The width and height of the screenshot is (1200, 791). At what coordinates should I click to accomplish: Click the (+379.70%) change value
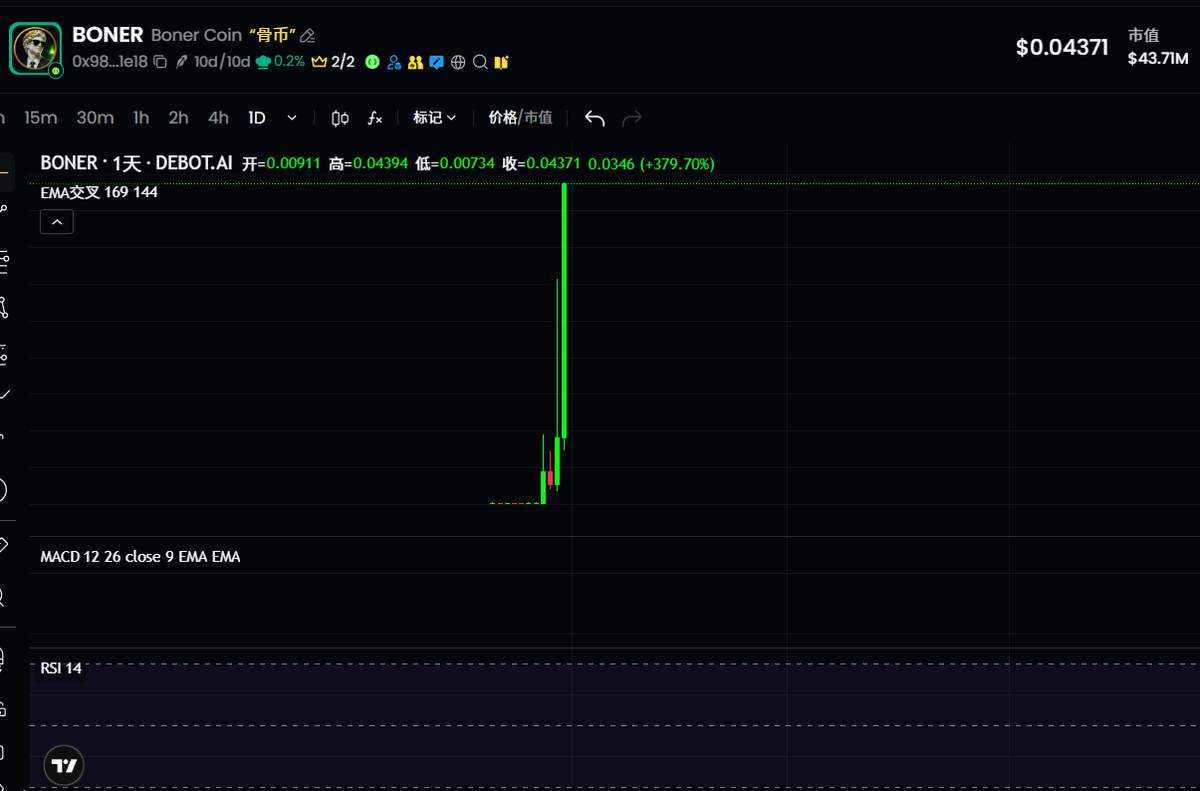[x=677, y=163]
